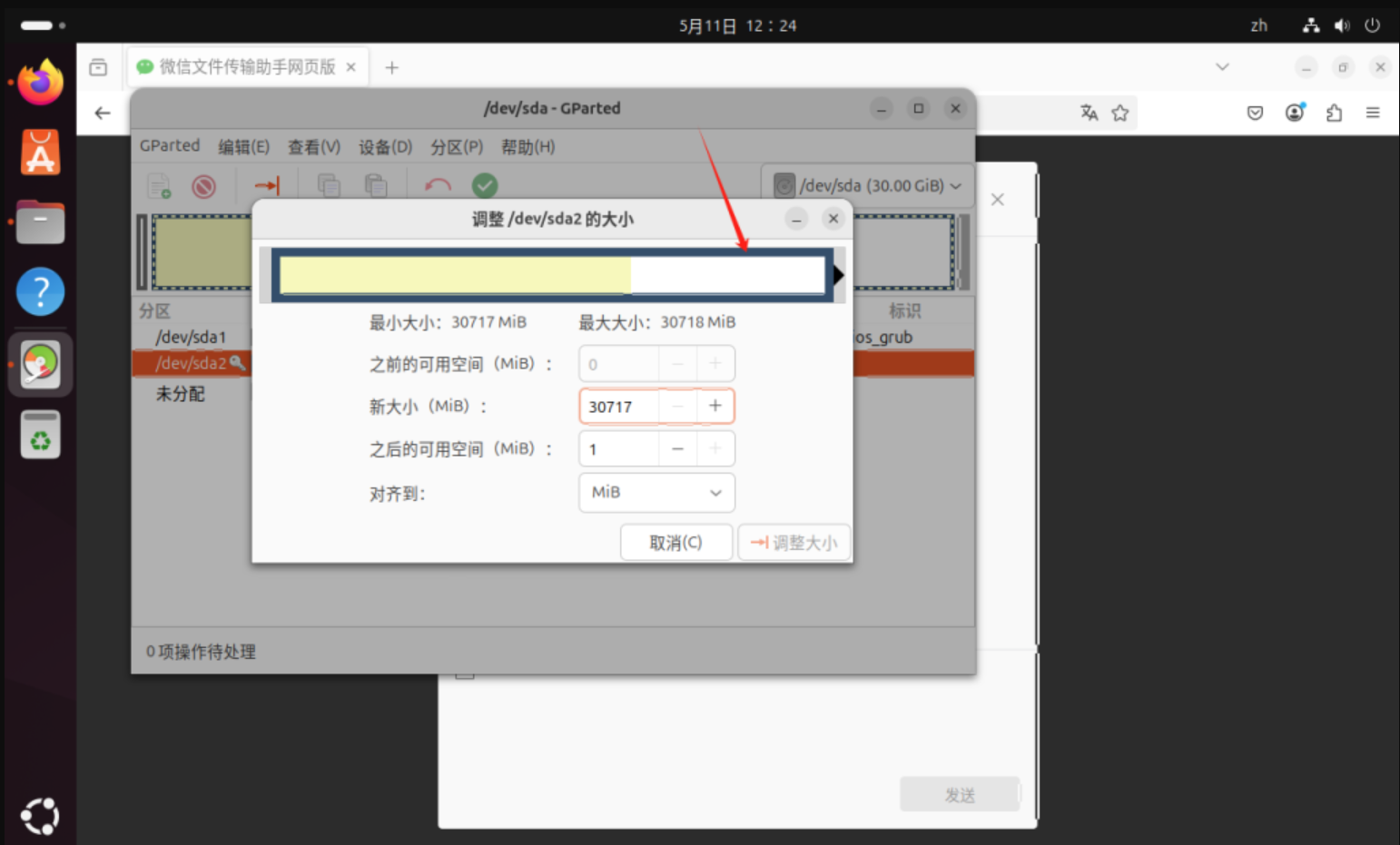Click the 调整大小 resize button
Viewport: 1400px width, 845px height.
[x=794, y=543]
